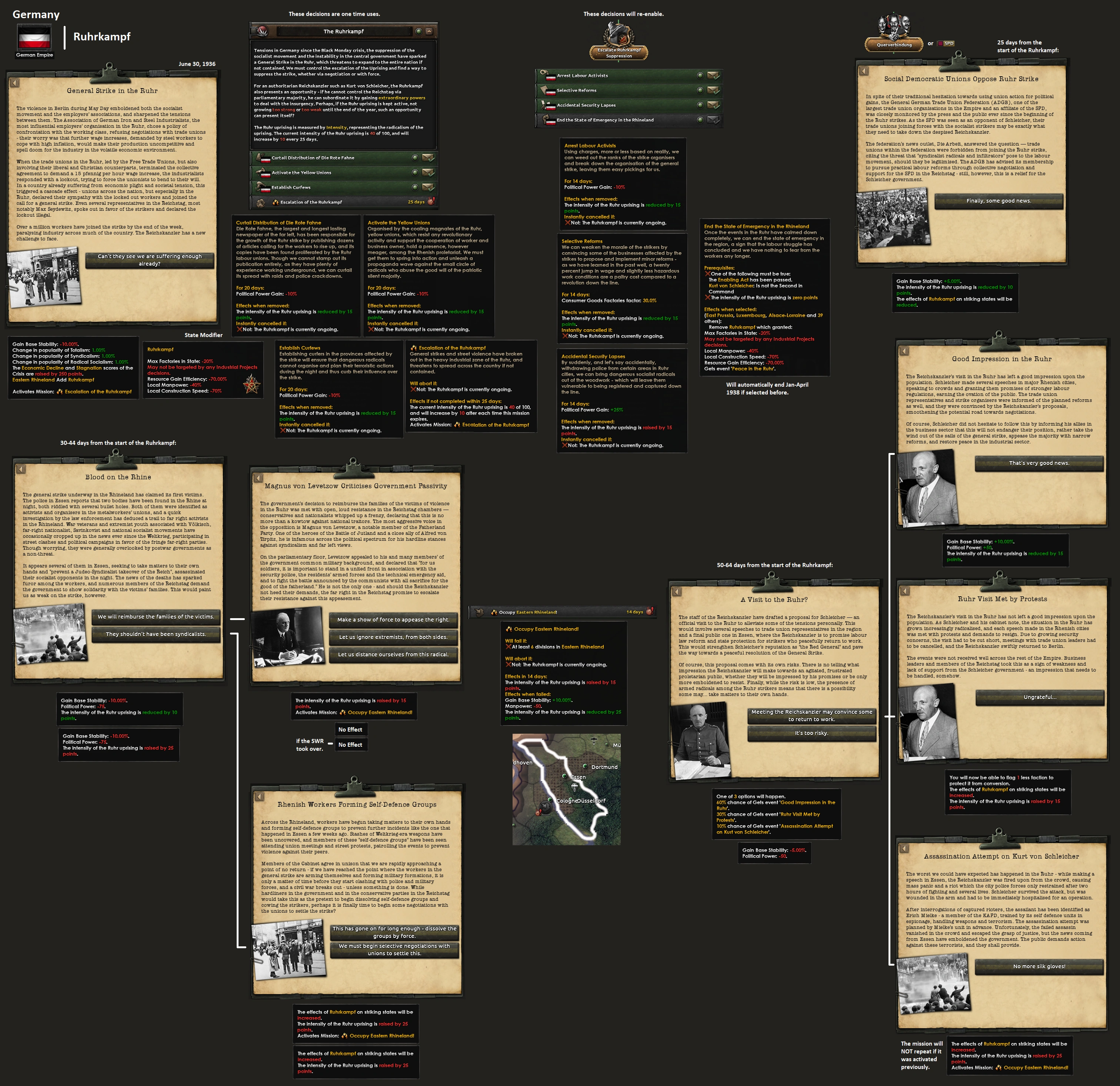Collapse The Ruhrkampf decision category
The width and height of the screenshot is (1120, 1086).
(429, 31)
